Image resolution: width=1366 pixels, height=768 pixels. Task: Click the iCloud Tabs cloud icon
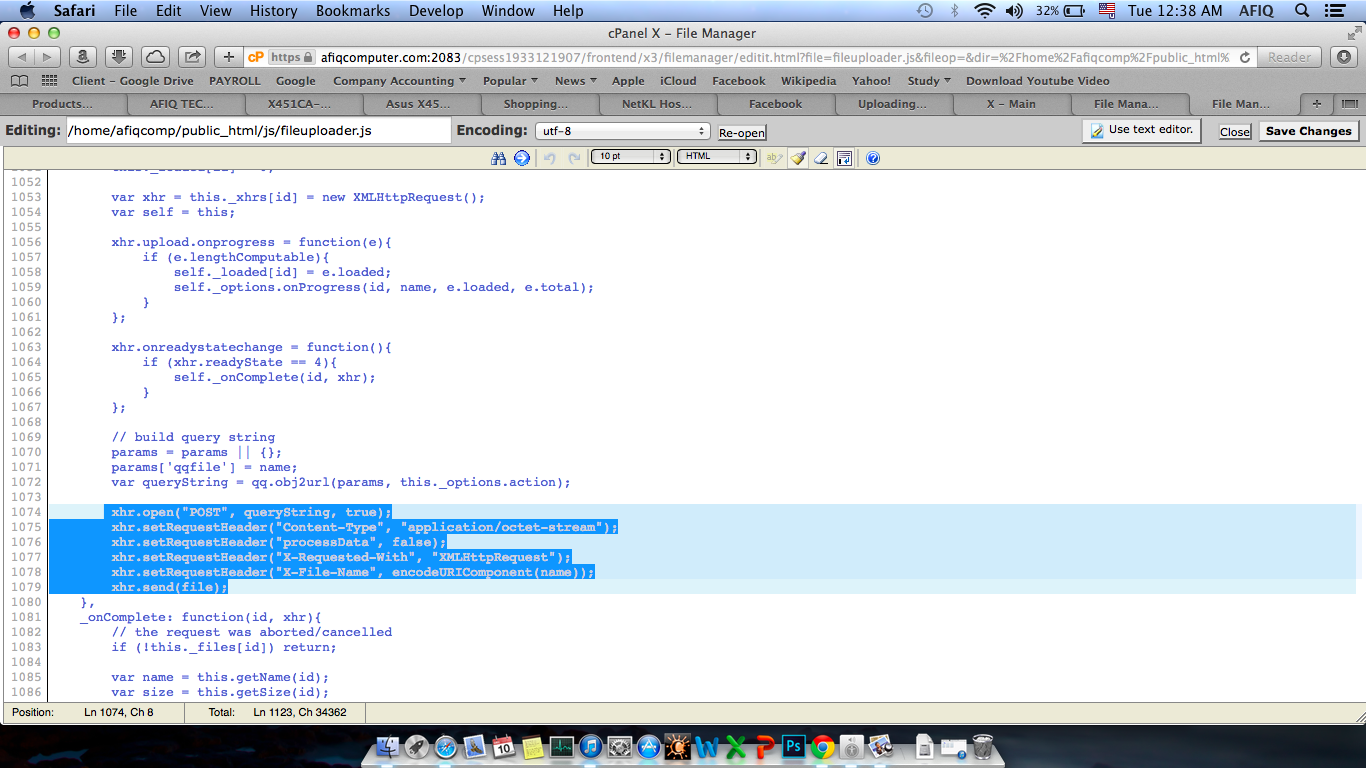click(155, 57)
